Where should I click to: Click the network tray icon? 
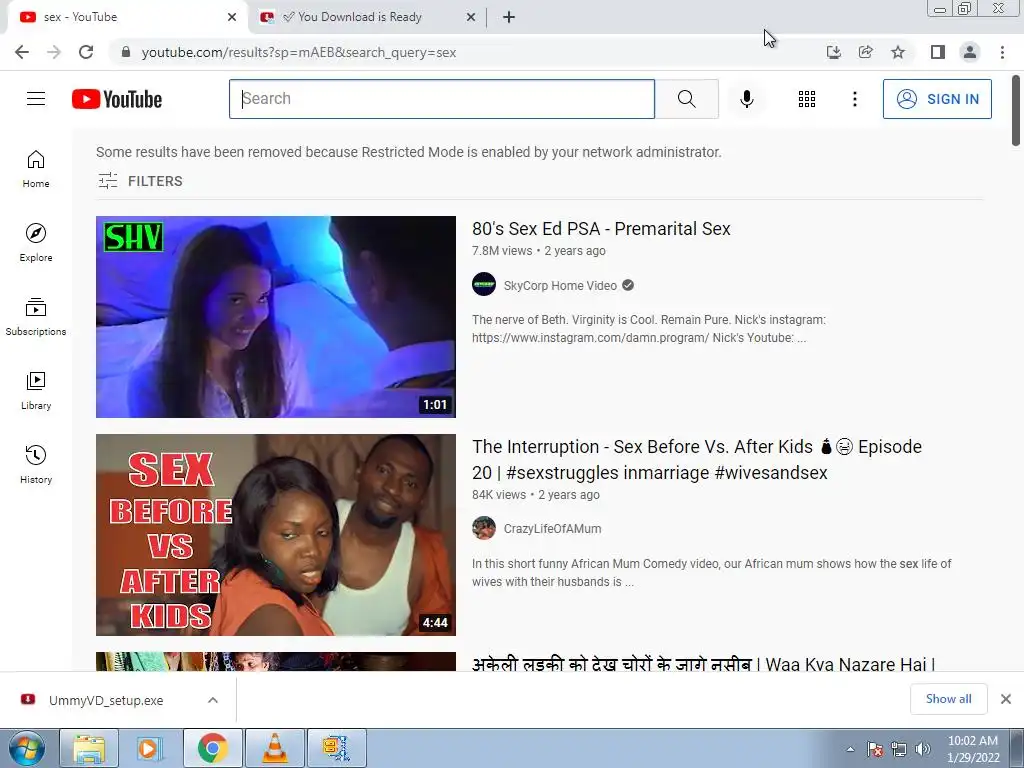point(899,749)
